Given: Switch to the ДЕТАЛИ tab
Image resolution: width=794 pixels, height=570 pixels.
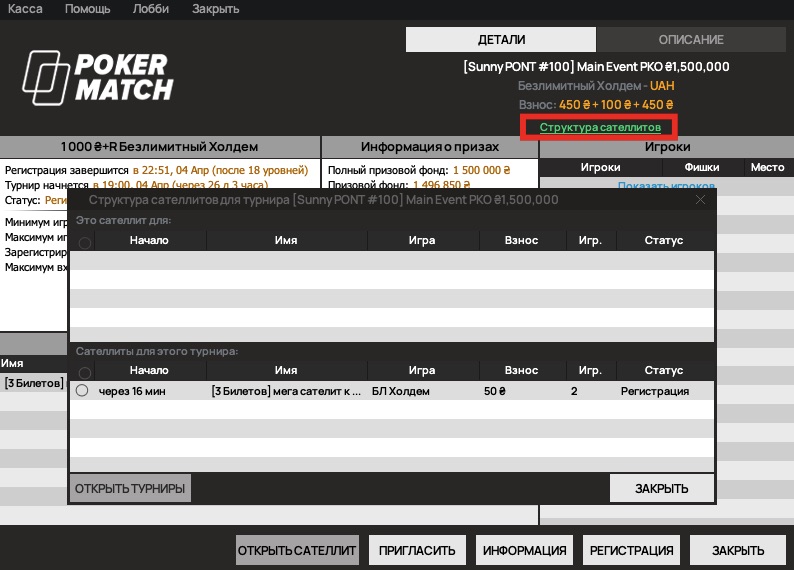Looking at the screenshot, I should click(x=501, y=39).
